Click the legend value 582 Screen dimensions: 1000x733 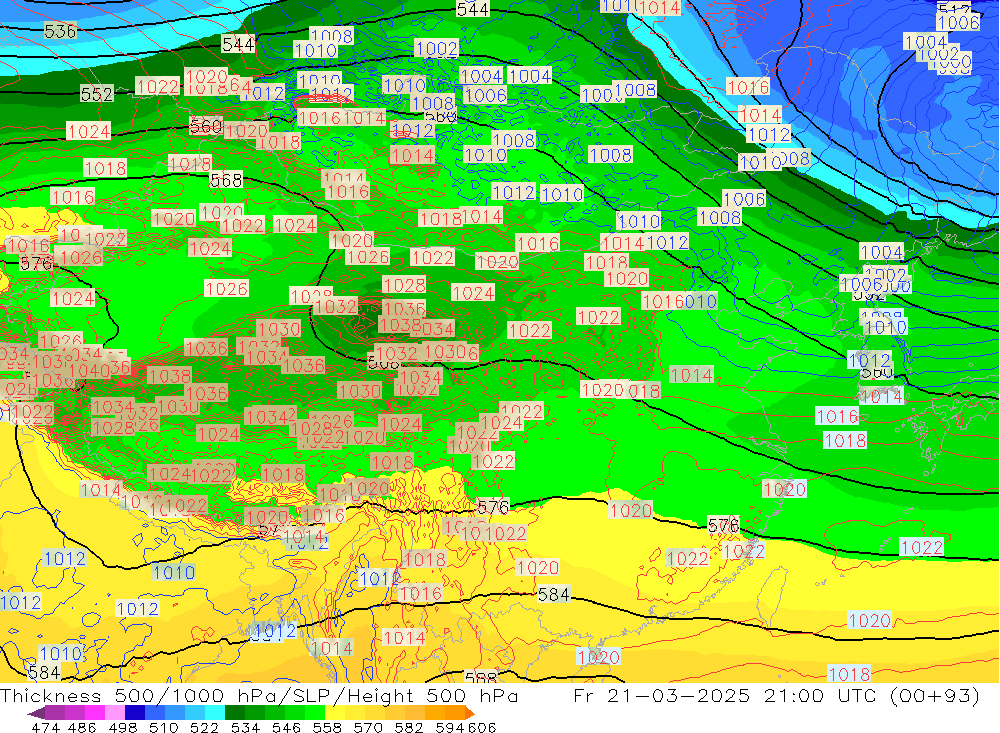coord(409,727)
